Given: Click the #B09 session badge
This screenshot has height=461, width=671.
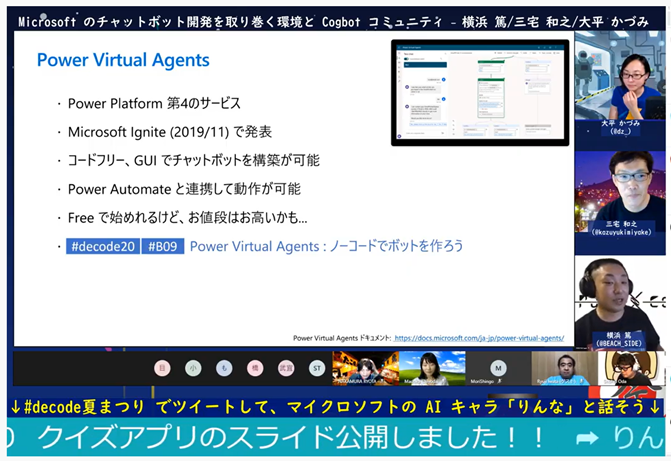Looking at the screenshot, I should [163, 246].
